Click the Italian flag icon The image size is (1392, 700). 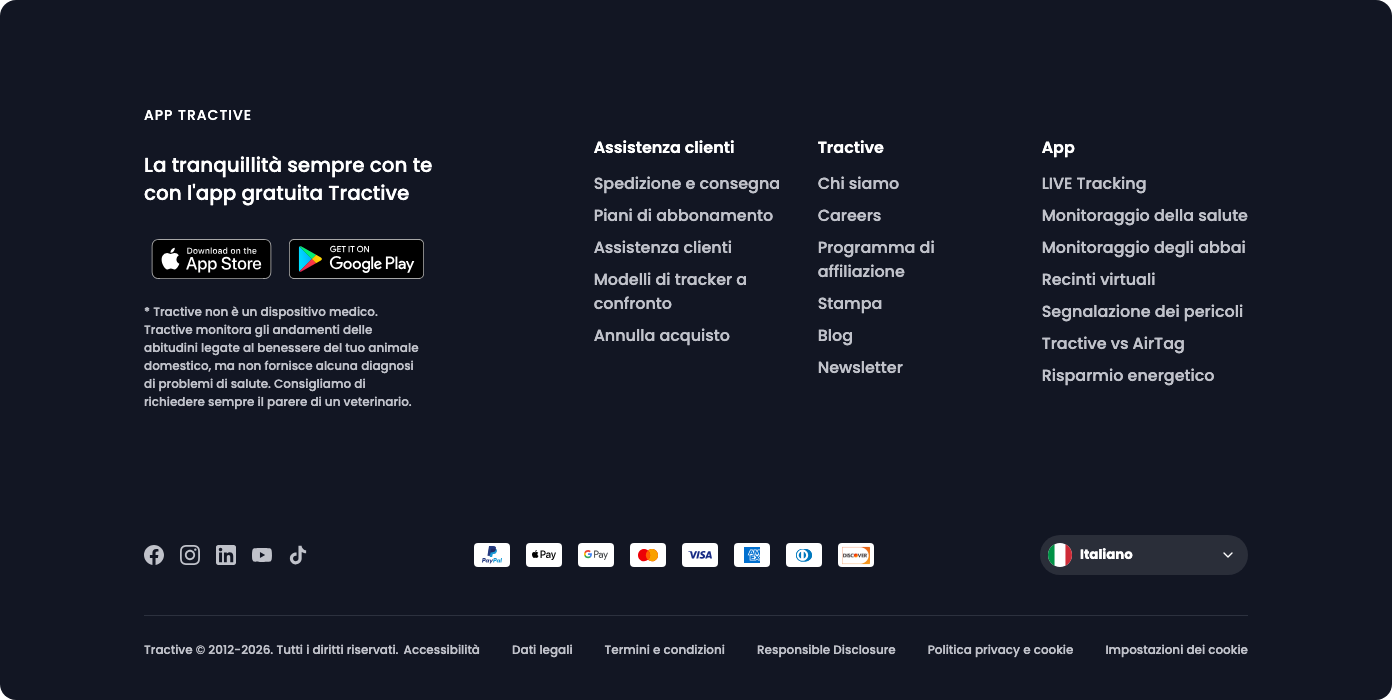point(1060,555)
